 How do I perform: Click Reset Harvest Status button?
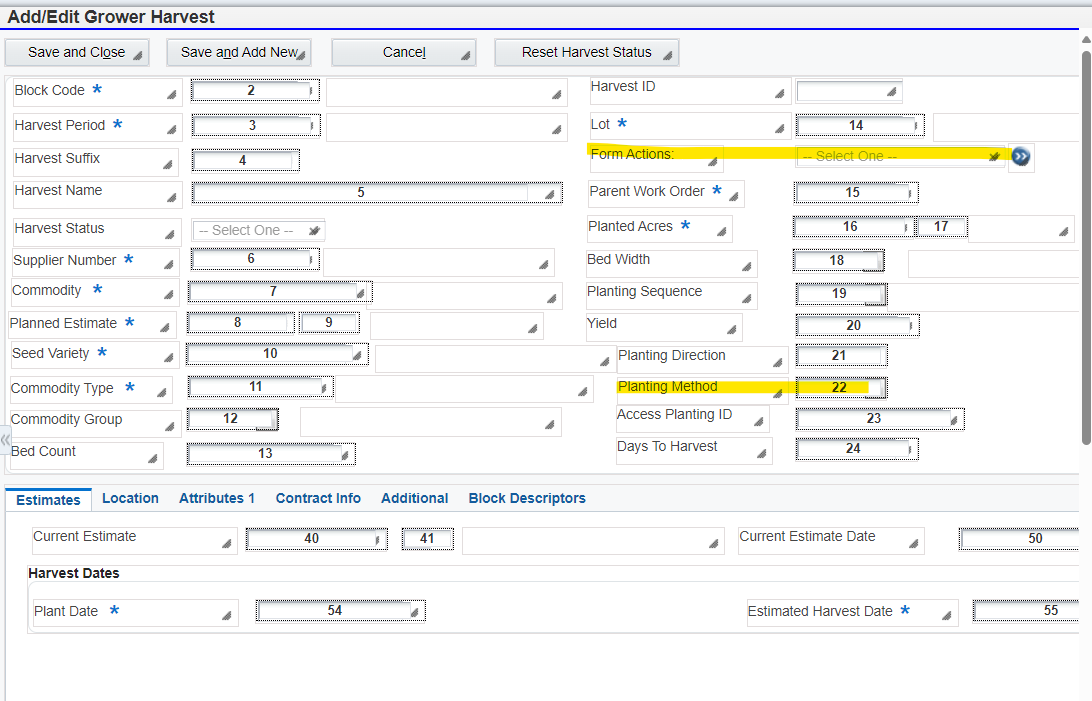point(586,53)
